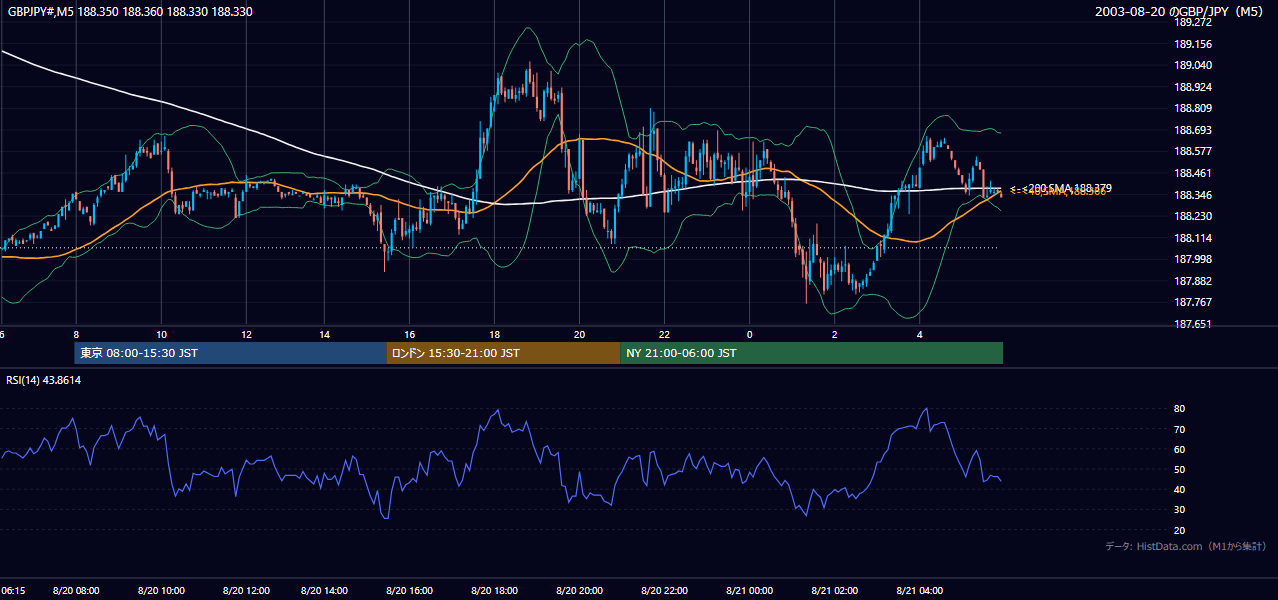Click the RSI axis value 40
This screenshot has height=600, width=1278.
(x=1180, y=489)
